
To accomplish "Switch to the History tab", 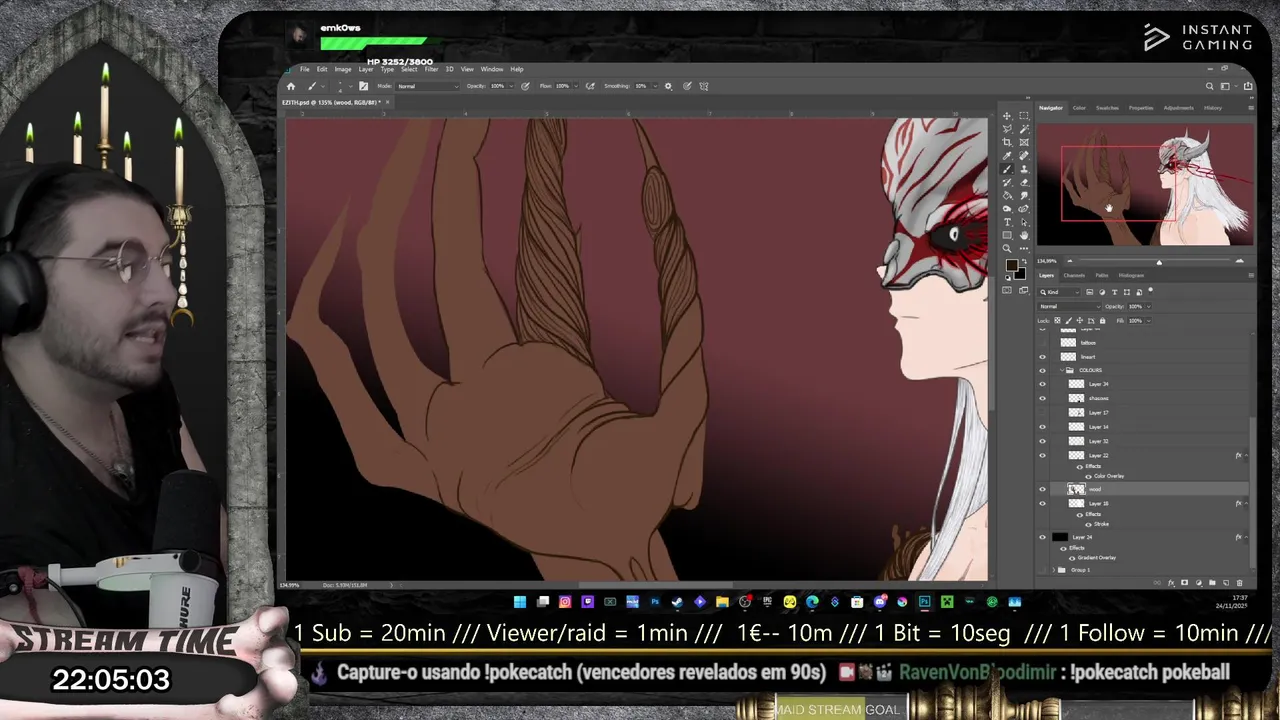I will (x=1212, y=108).
